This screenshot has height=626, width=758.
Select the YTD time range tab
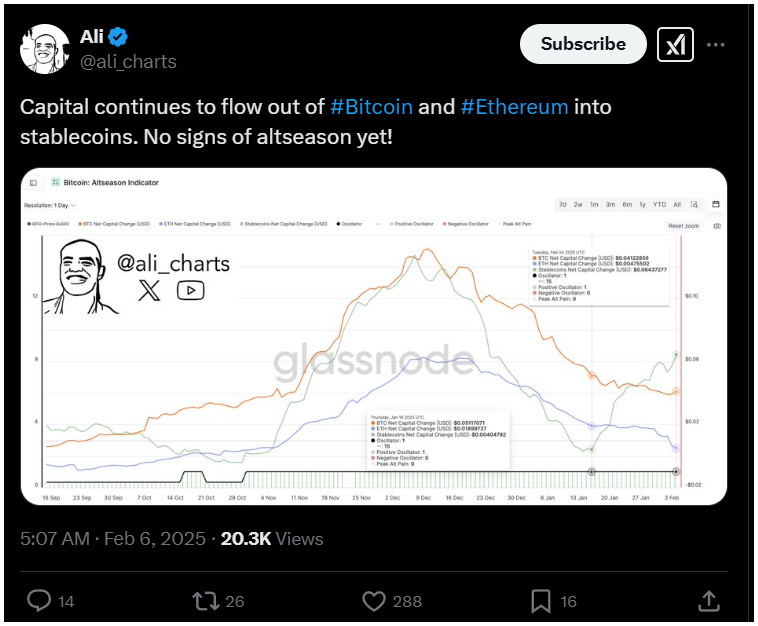point(659,204)
